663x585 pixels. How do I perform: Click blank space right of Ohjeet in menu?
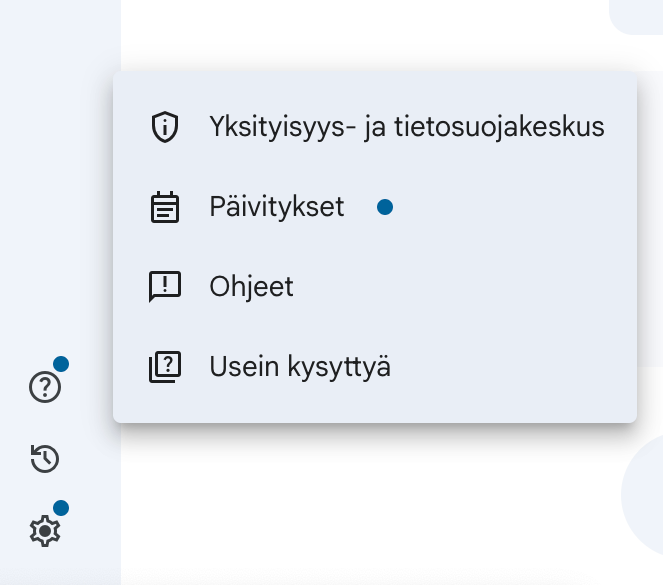465,287
